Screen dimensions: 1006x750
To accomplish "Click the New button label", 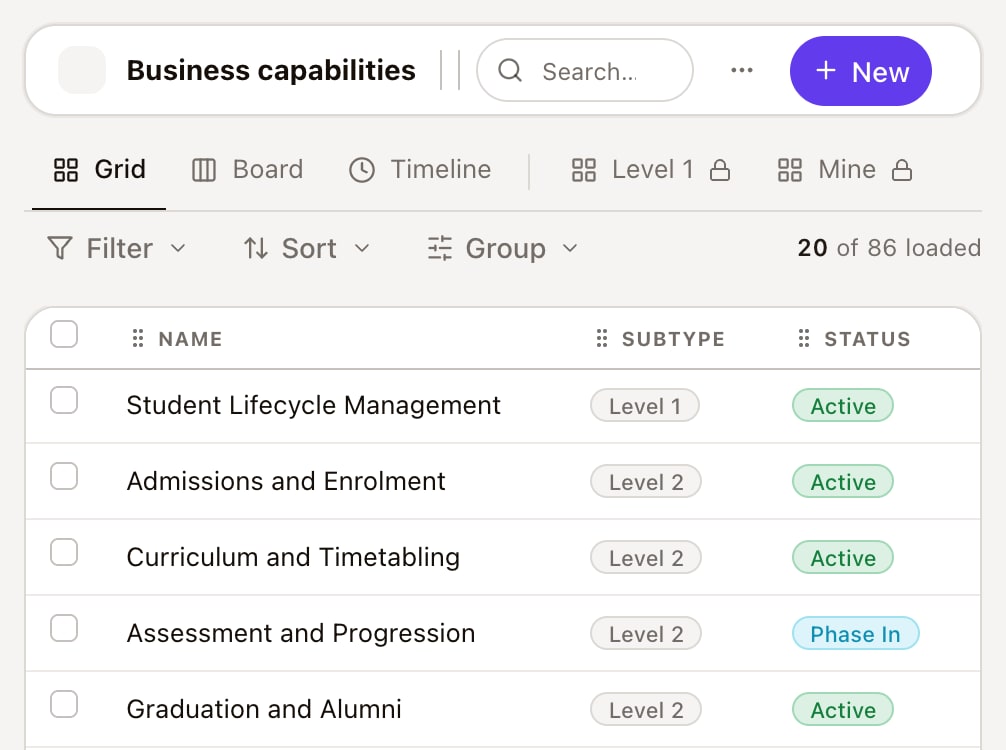I will click(880, 72).
